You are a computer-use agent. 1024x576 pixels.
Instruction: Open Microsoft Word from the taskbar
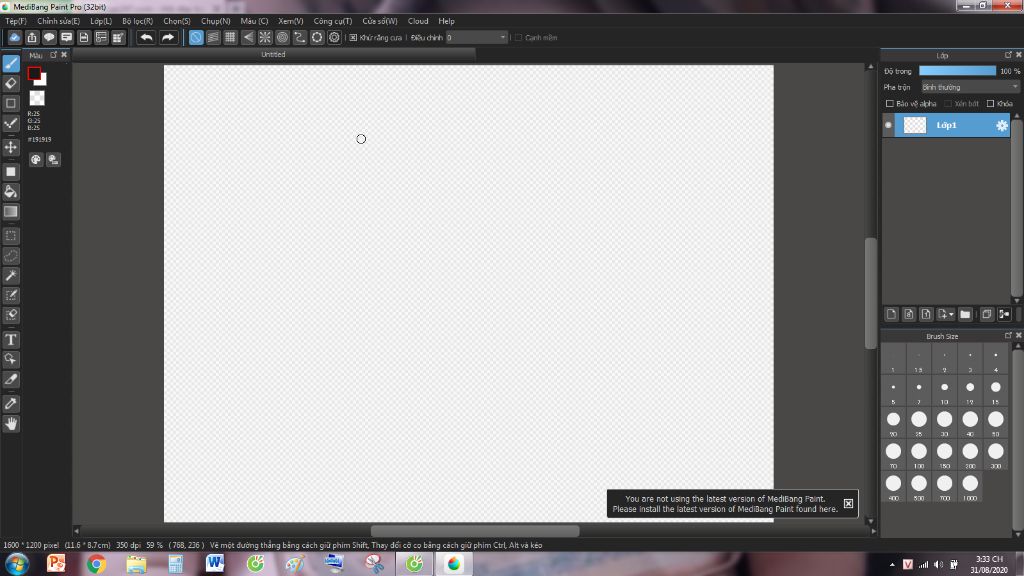tap(215, 564)
